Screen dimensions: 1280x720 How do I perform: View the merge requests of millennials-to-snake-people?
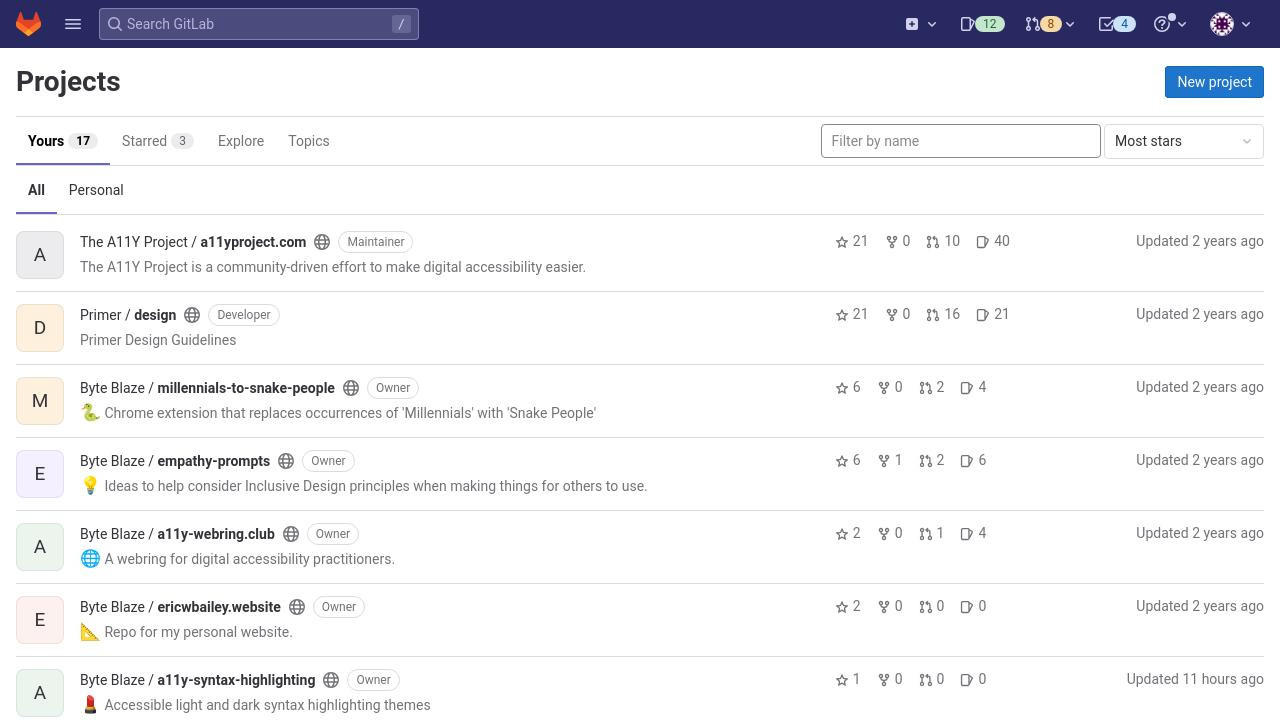[x=931, y=388]
